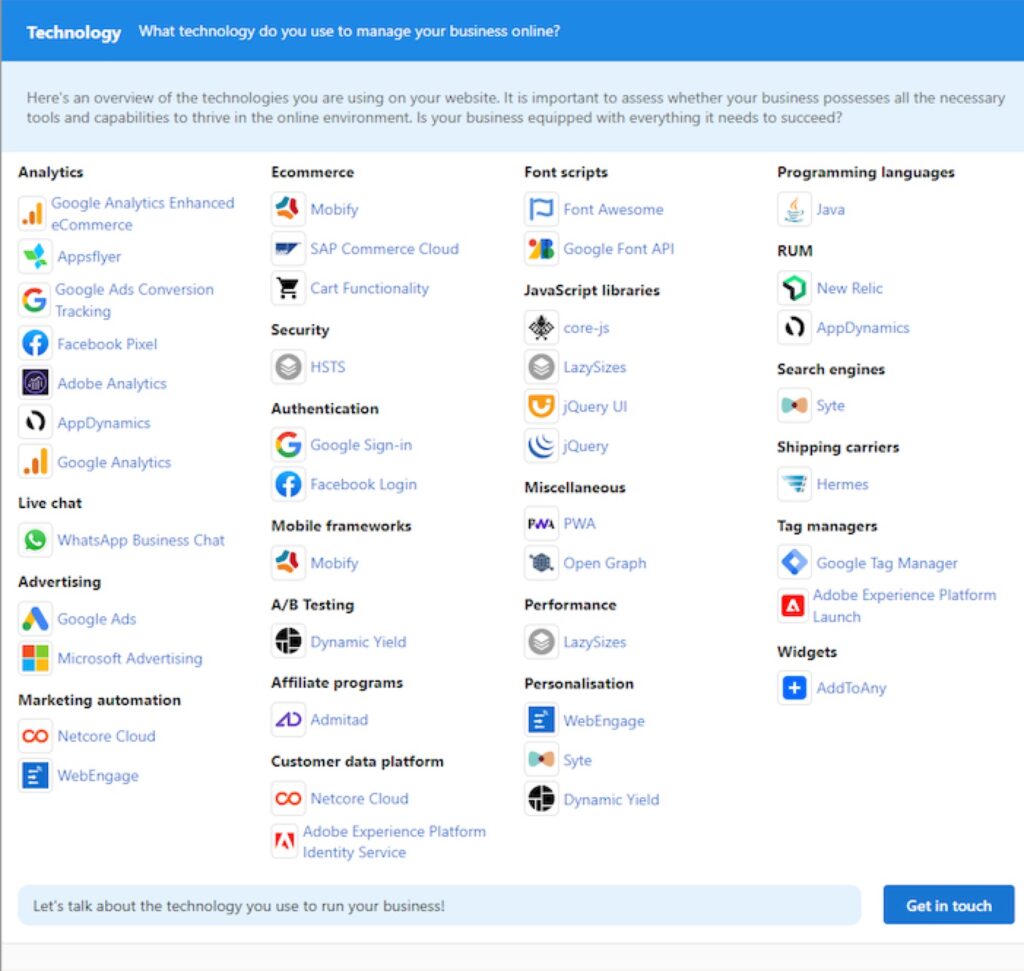1024x971 pixels.
Task: Click the Hermes shipping carrier icon
Action: click(x=794, y=484)
